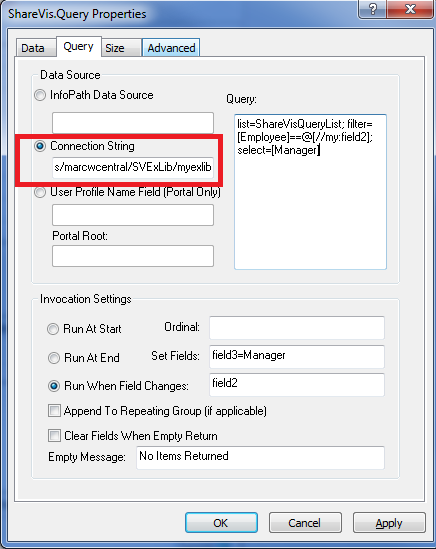Screen dimensions: 436x549
Task: Select User Profile Name Field option
Action: (40, 192)
